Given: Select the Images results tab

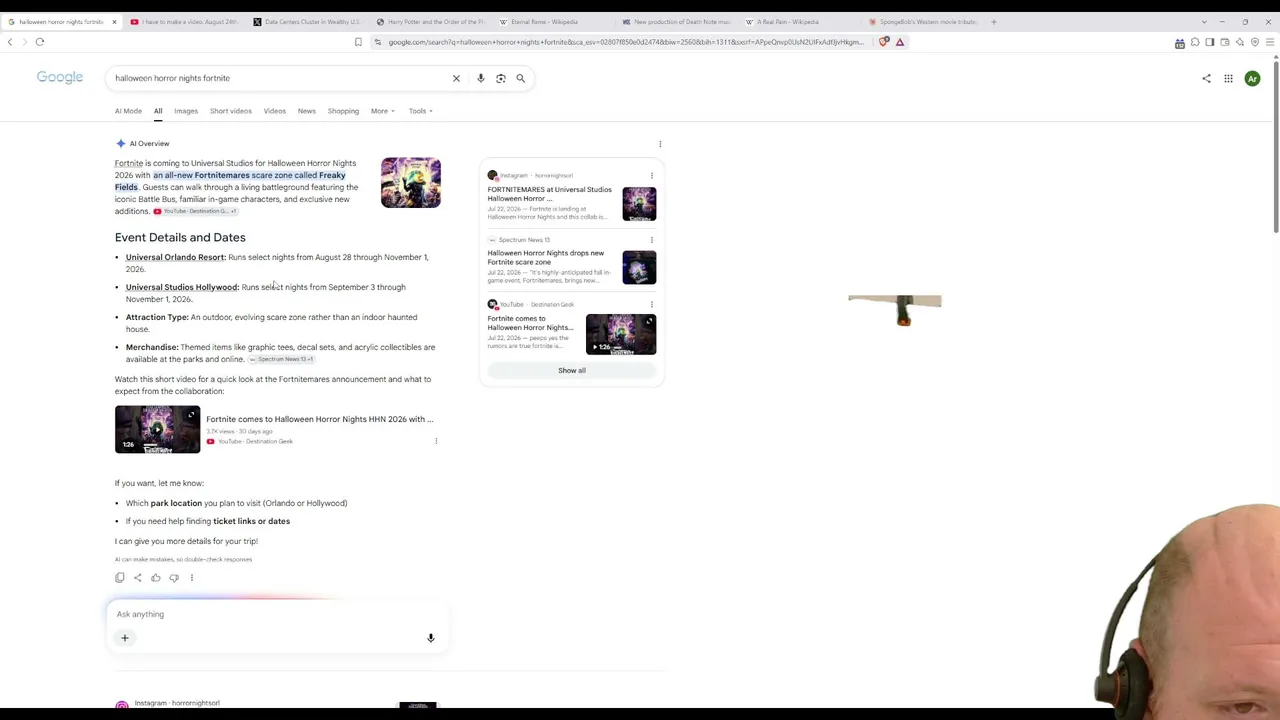Looking at the screenshot, I should pyautogui.click(x=186, y=111).
